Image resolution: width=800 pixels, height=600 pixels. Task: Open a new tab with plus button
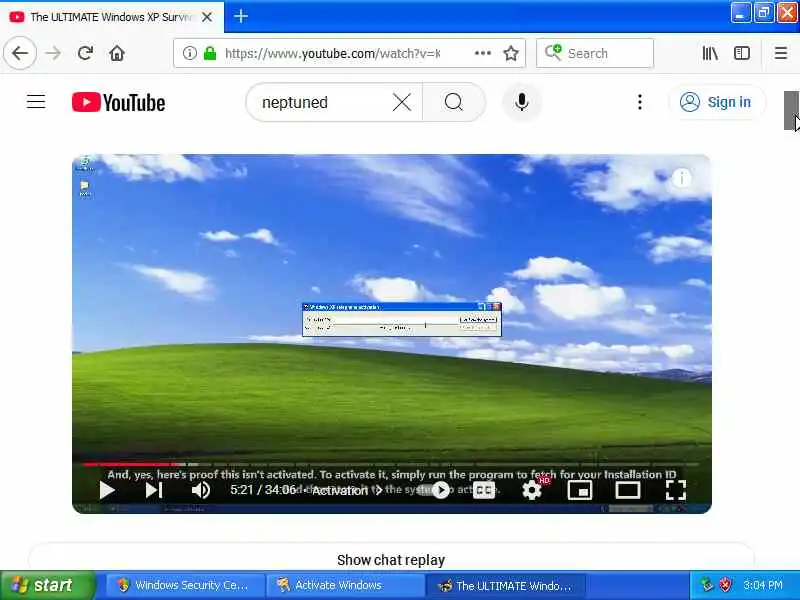tap(241, 16)
